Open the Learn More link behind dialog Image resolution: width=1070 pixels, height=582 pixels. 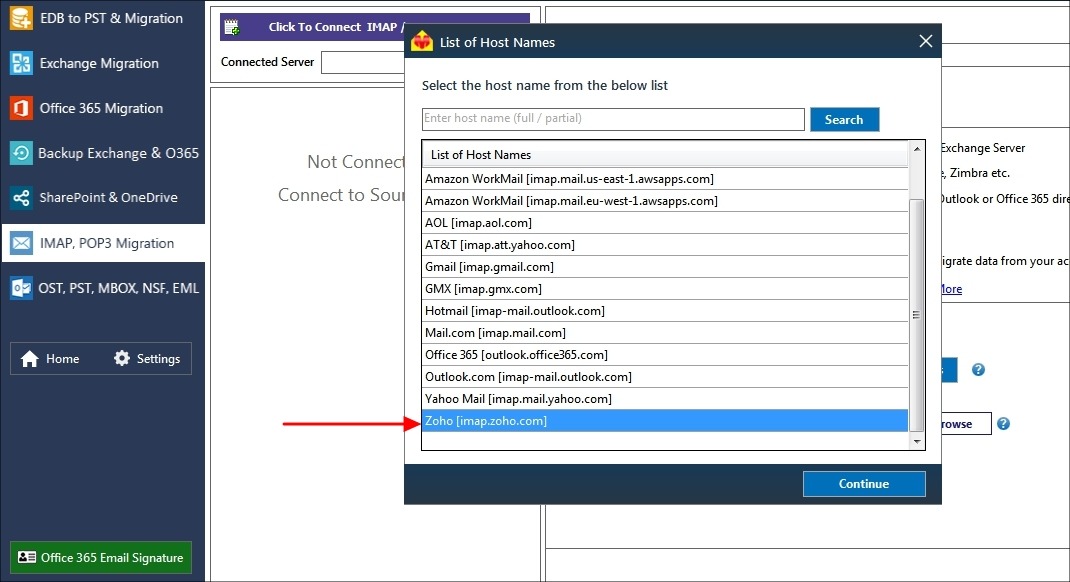click(951, 289)
